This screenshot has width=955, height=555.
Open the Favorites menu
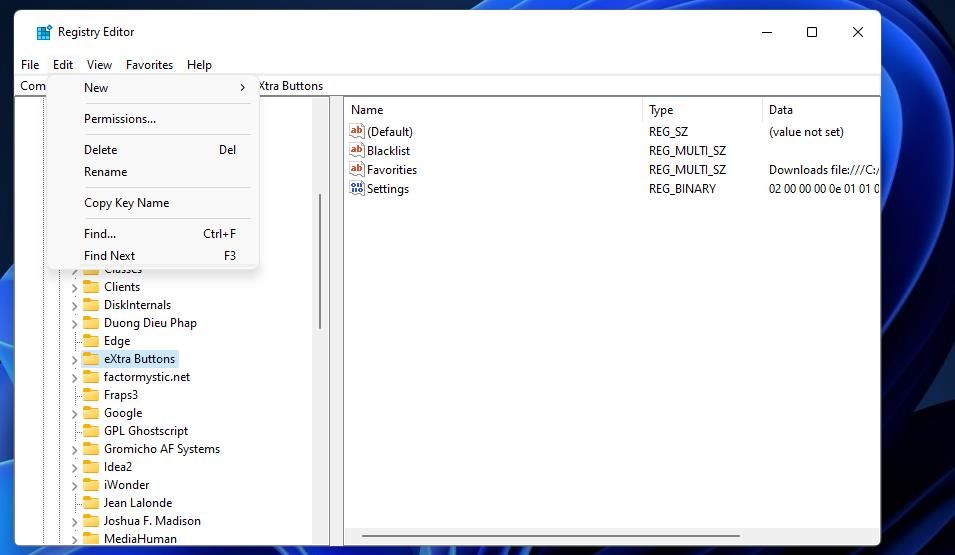149,65
